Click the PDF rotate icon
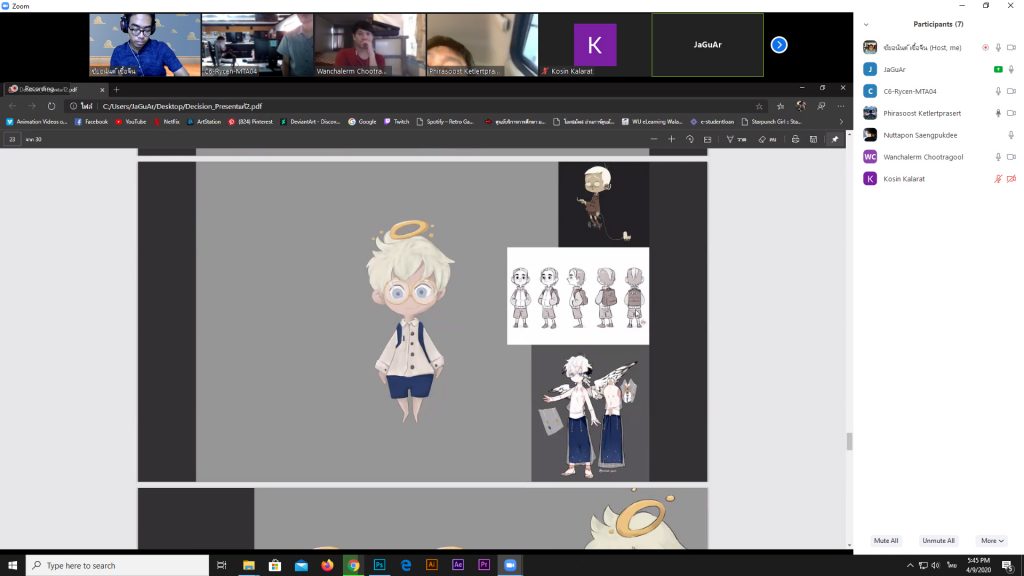This screenshot has width=1024, height=576. click(x=689, y=139)
